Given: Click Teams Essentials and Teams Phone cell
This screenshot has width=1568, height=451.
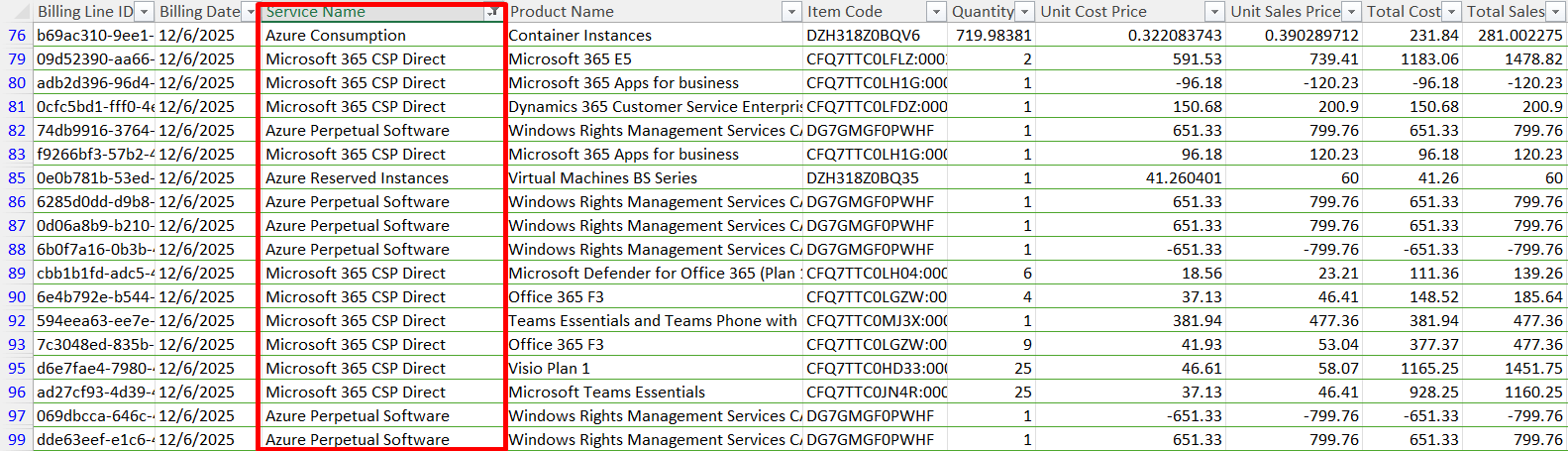Looking at the screenshot, I should [x=654, y=321].
